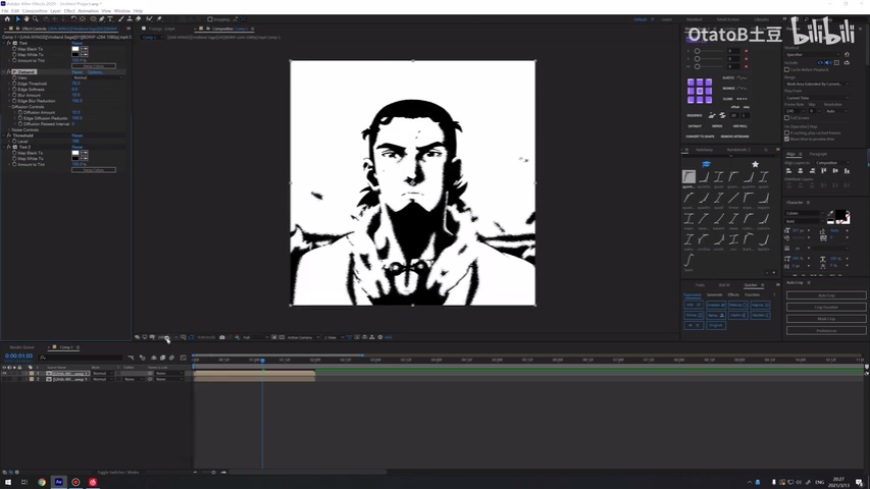Viewport: 870px width, 489px height.
Task: Click the current time indicator on timeline
Action: tap(262, 360)
